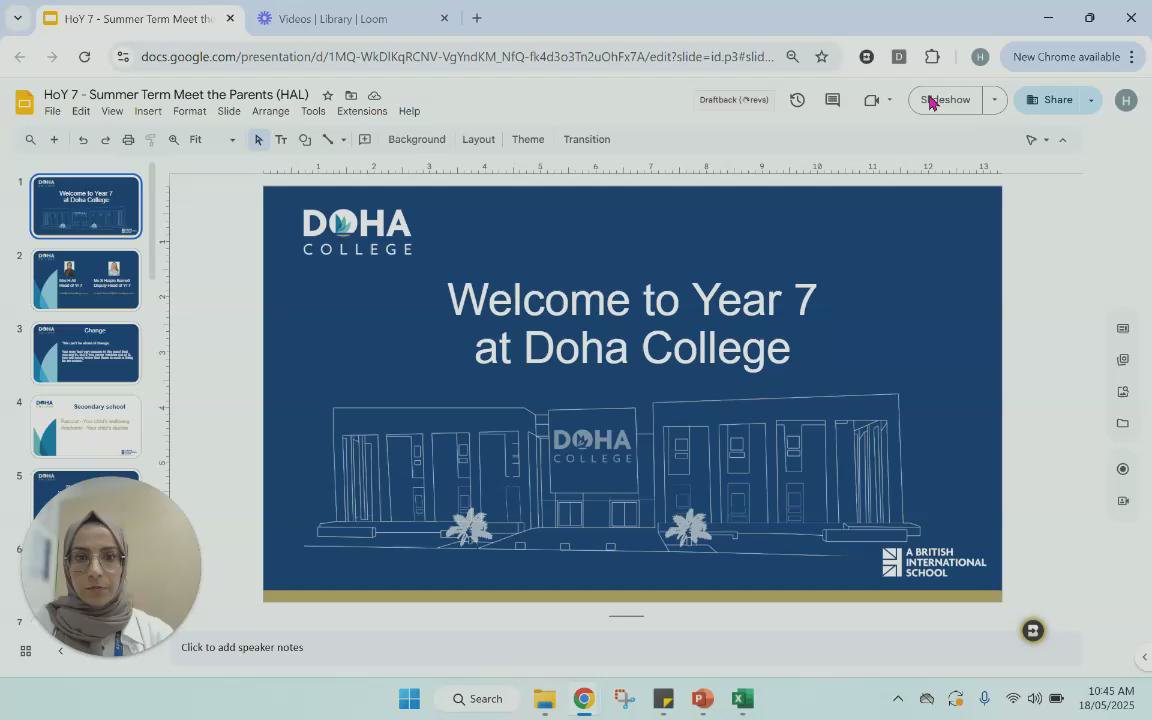Open version history clock icon
This screenshot has height=720, width=1152.
coord(797,100)
